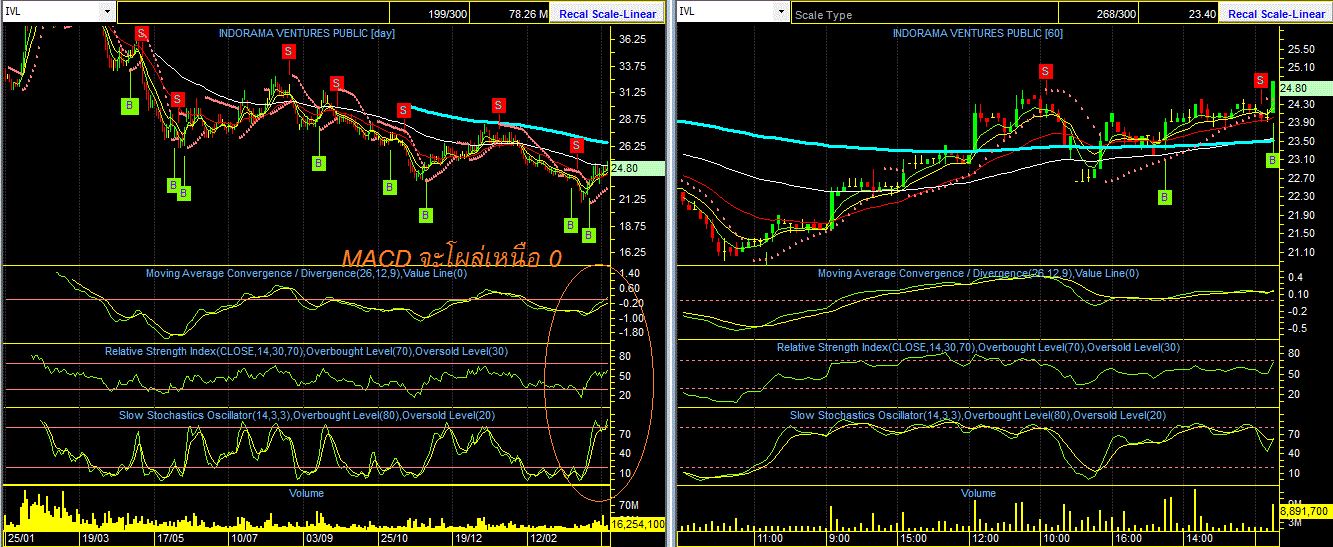Click 23.10 on the 60-minute price axis
This screenshot has width=1333, height=547.
(1301, 159)
